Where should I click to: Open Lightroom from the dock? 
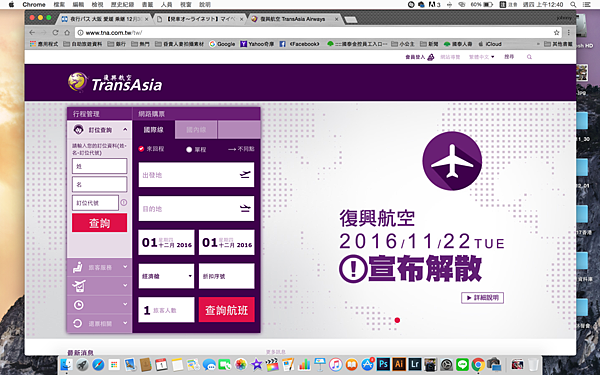click(415, 364)
